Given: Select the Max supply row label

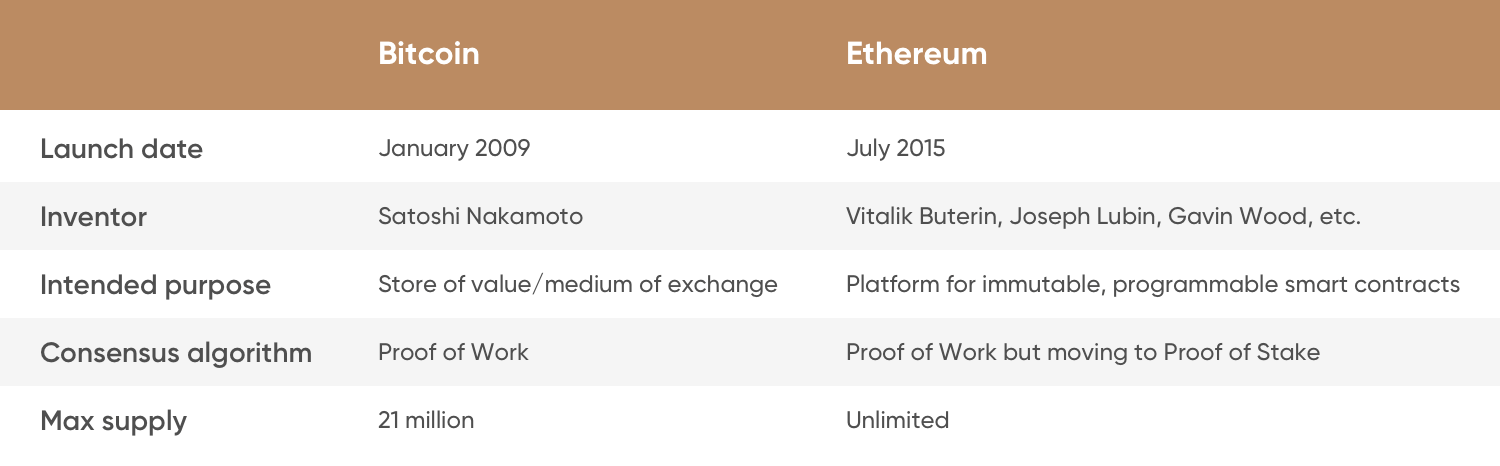Looking at the screenshot, I should (113, 421).
